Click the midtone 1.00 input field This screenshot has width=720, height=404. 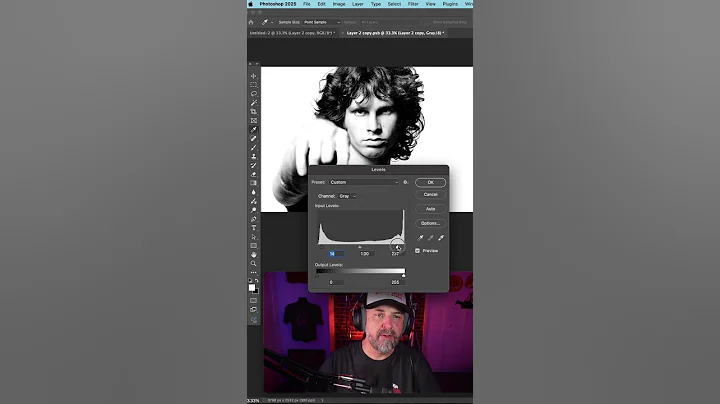point(366,253)
